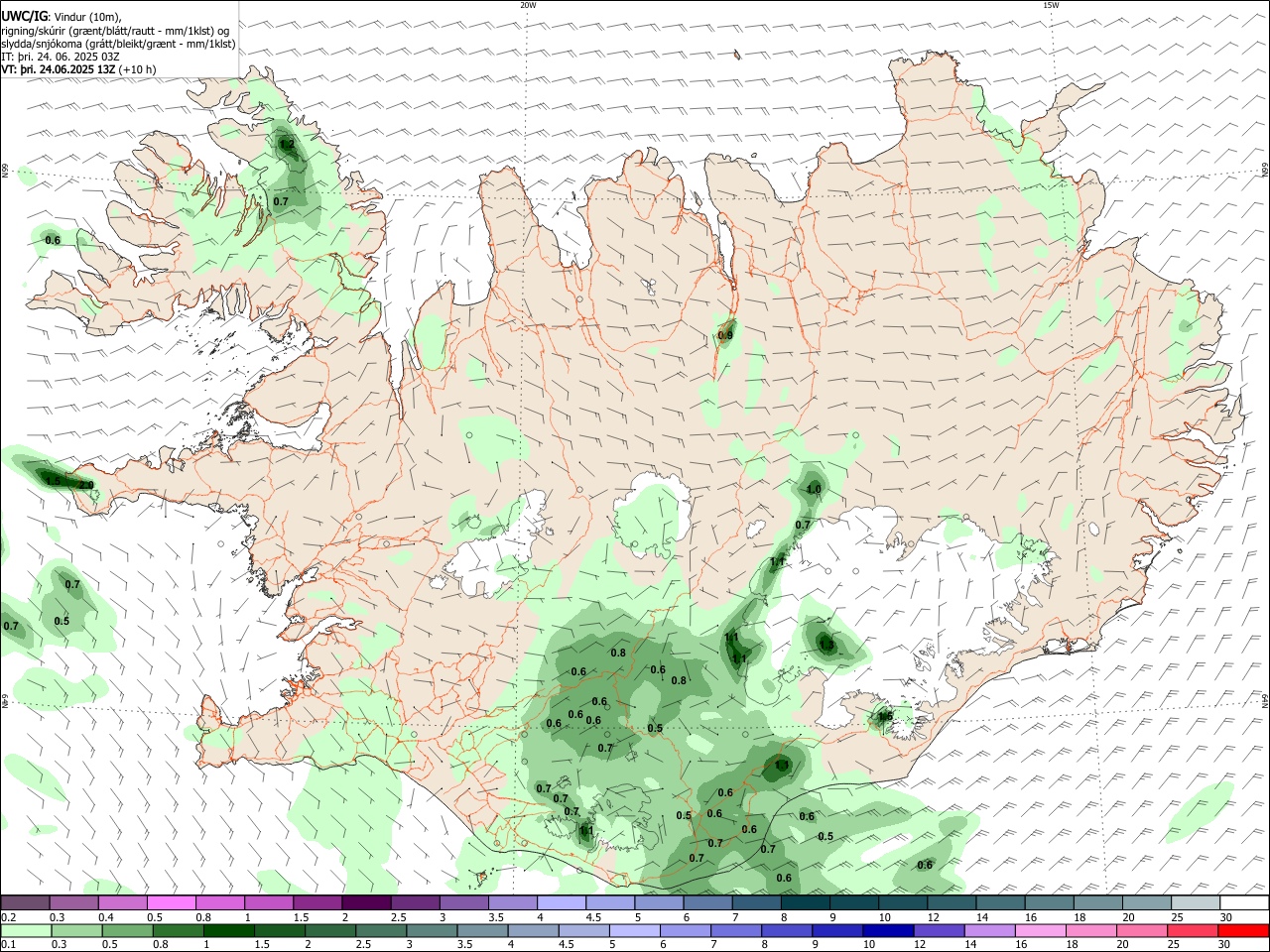Click the 'slydda/snjókoma' description line
Image resolution: width=1270 pixels, height=952 pixels.
[x=118, y=44]
